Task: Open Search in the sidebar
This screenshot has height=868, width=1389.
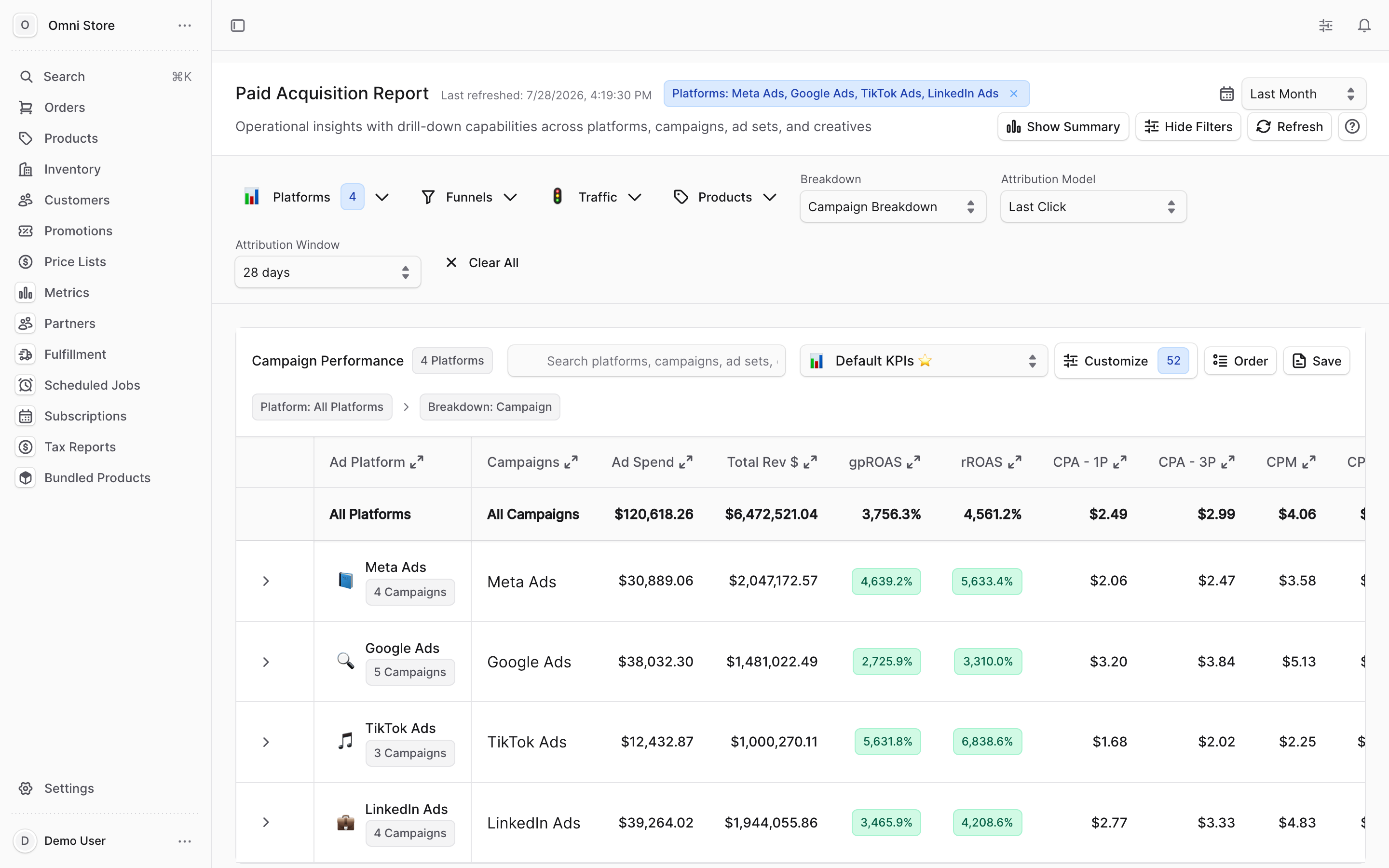Action: click(x=106, y=76)
